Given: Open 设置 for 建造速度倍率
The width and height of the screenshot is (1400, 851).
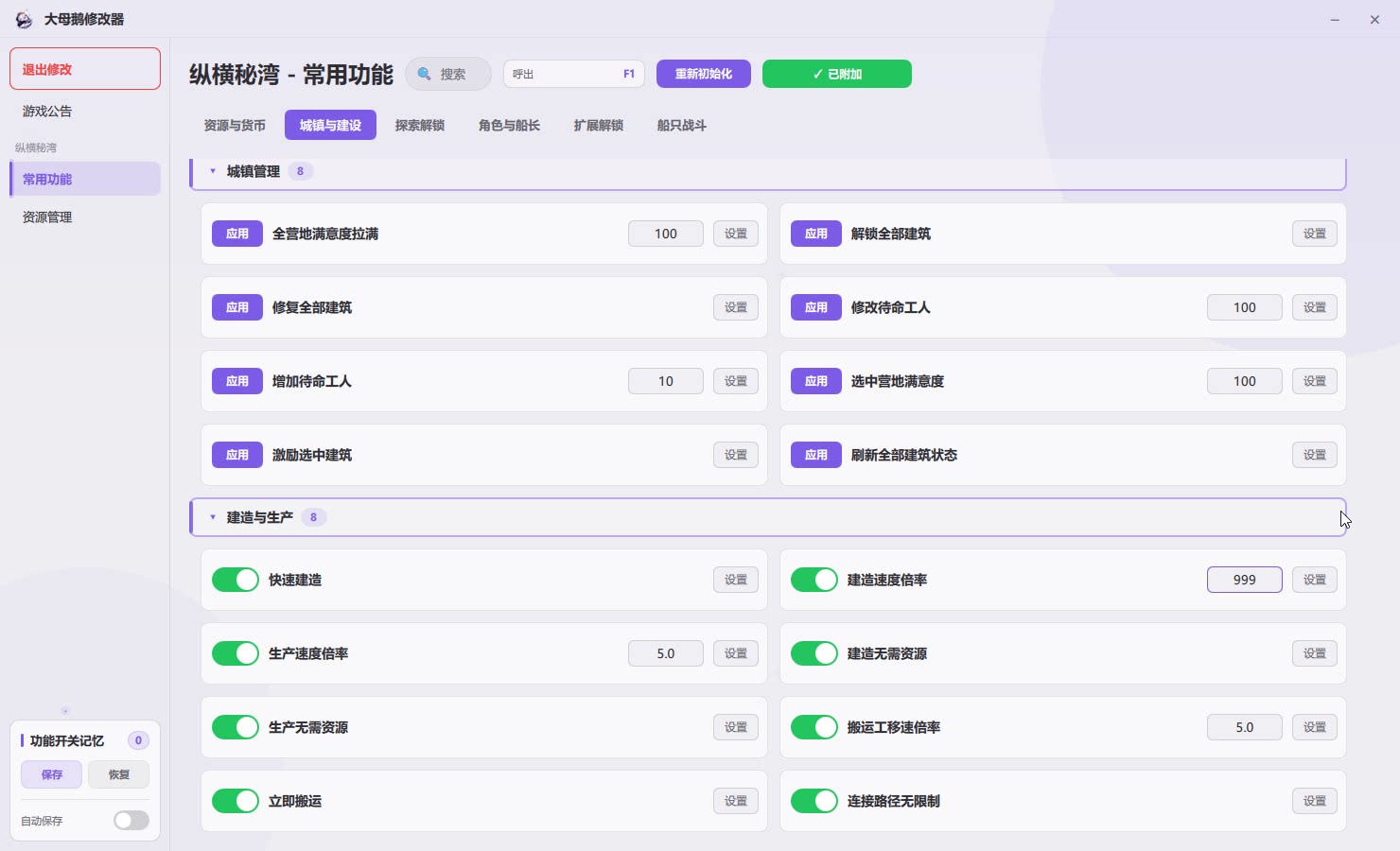Looking at the screenshot, I should click(1315, 580).
